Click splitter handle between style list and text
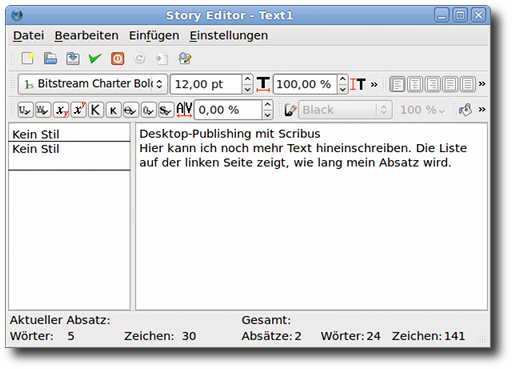 point(133,217)
